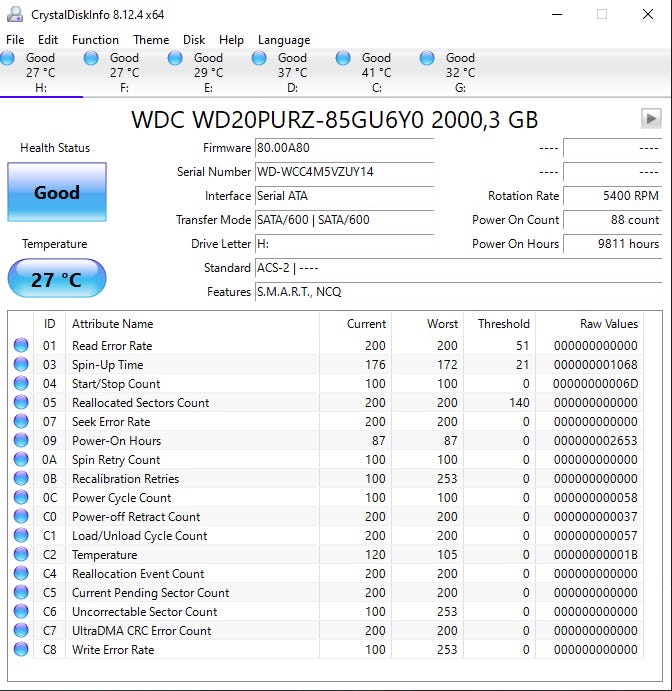This screenshot has height=691, width=672.
Task: Click status orb for Reallocated Sectors Count
Action: pyautogui.click(x=21, y=402)
